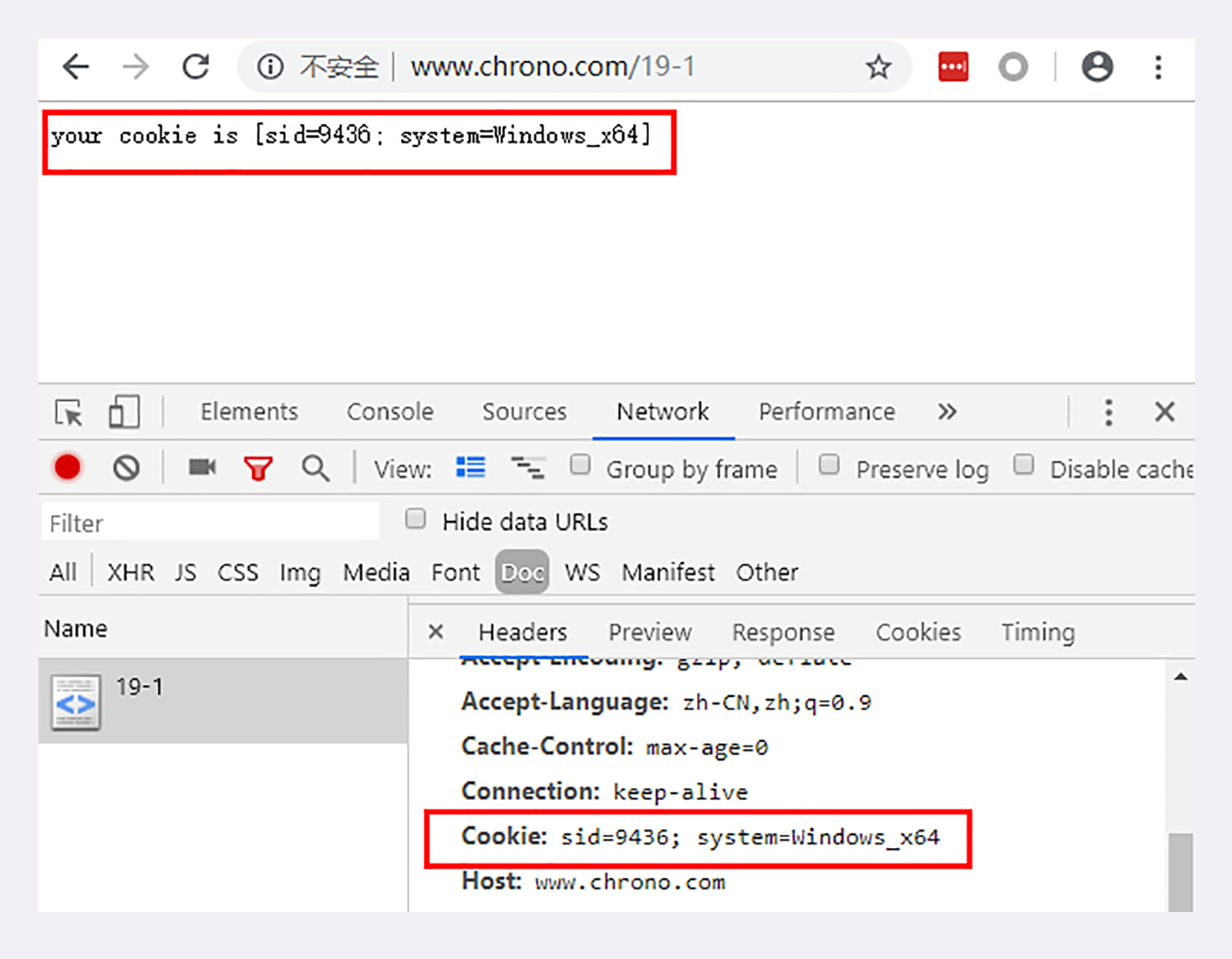Expand more DevTools tabs with the chevrons

pyautogui.click(x=947, y=412)
